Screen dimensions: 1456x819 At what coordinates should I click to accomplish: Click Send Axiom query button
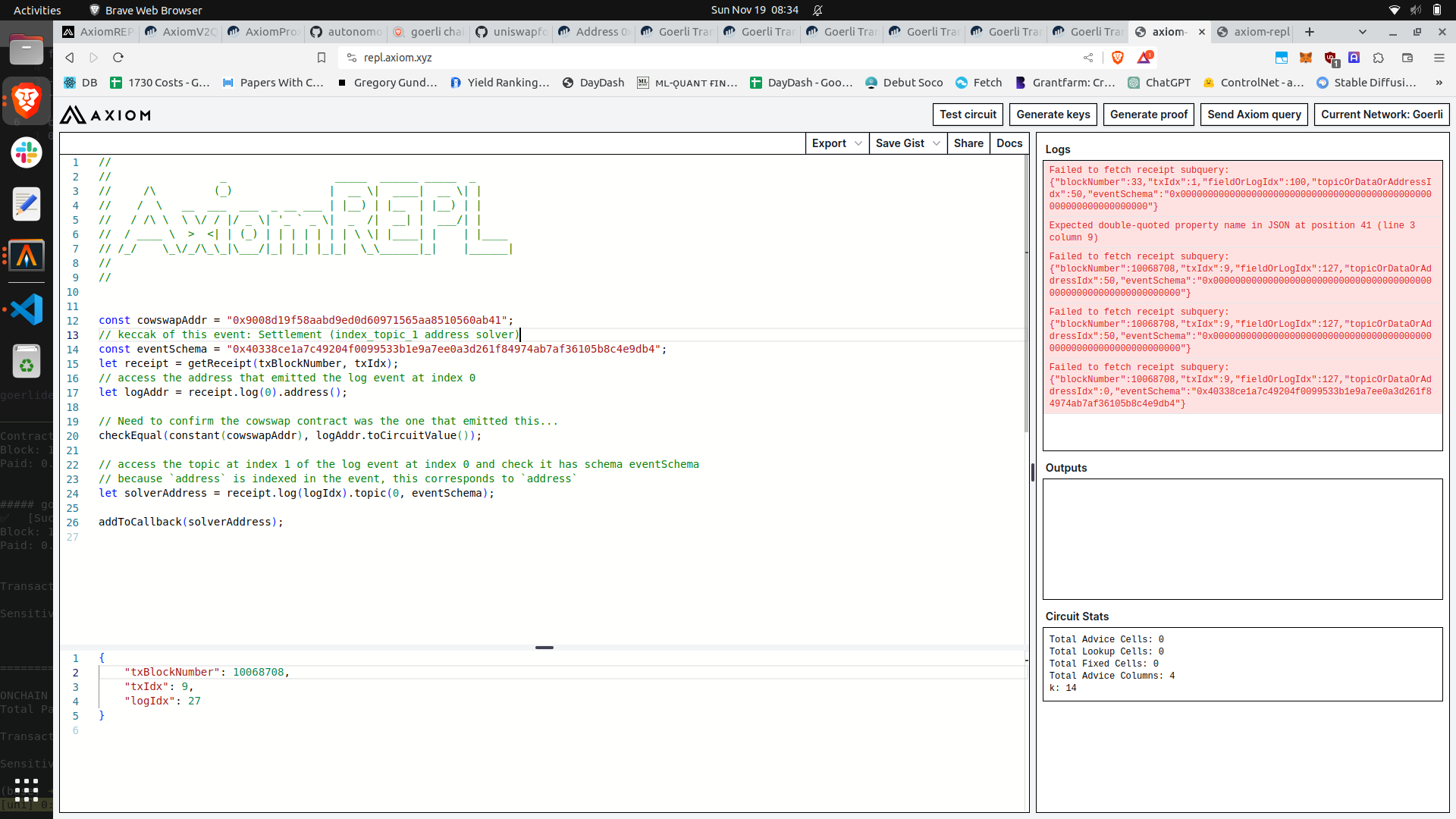tap(1254, 115)
